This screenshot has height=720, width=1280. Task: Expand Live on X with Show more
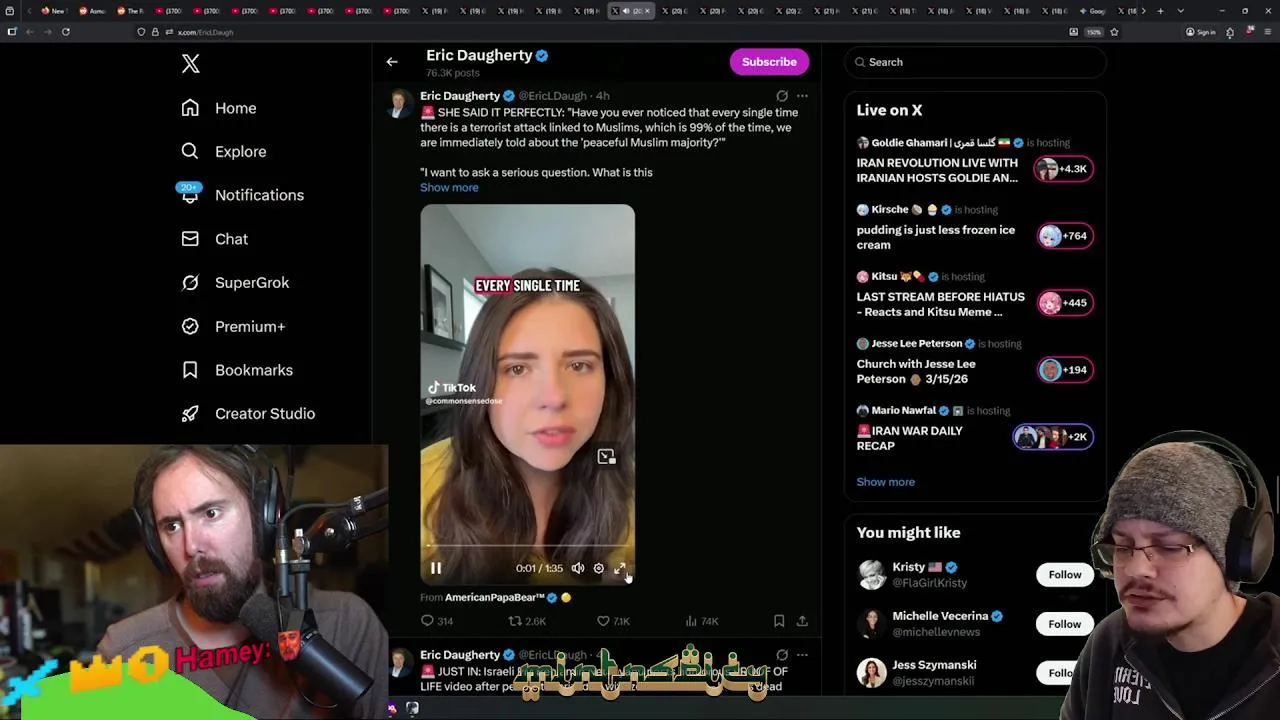click(x=885, y=482)
